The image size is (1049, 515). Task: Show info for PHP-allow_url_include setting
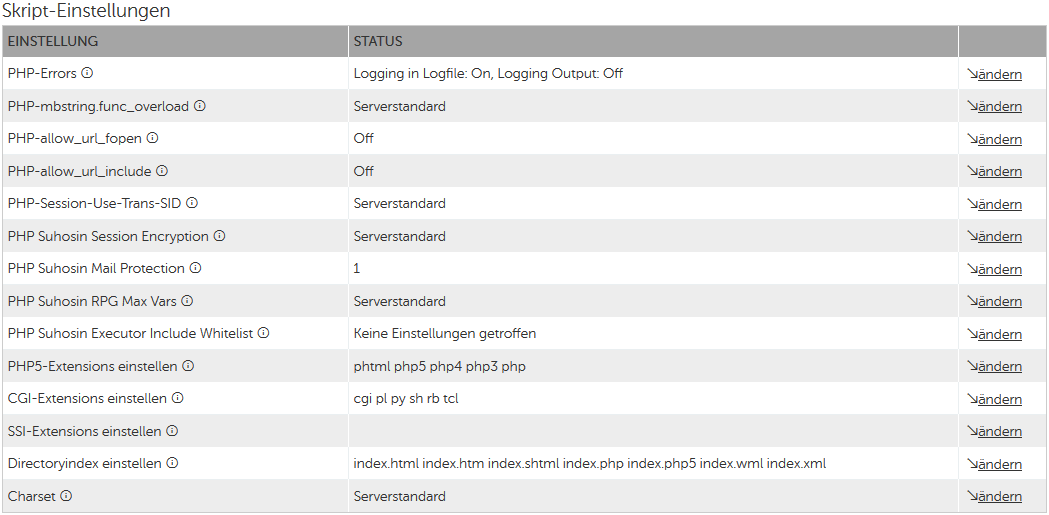click(x=162, y=171)
